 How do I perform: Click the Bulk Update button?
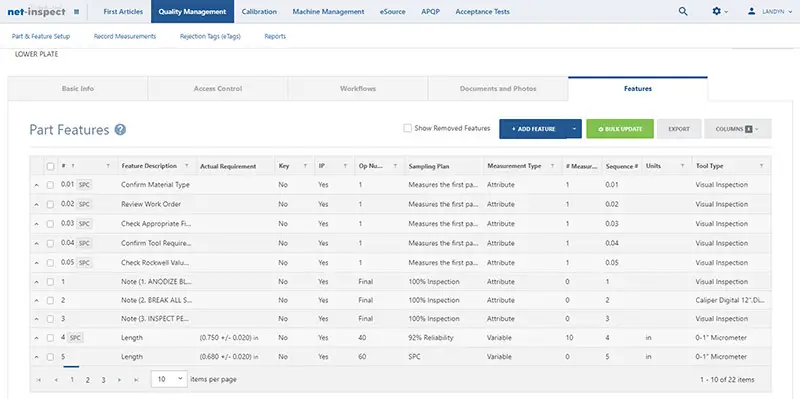(x=620, y=129)
